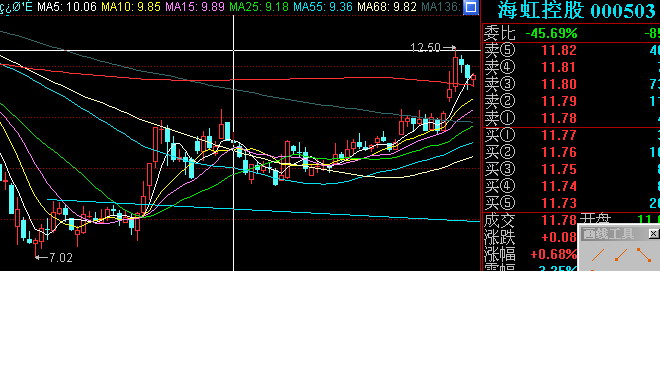
Task: Click the 卖④ price 11.81
Action: click(x=559, y=67)
